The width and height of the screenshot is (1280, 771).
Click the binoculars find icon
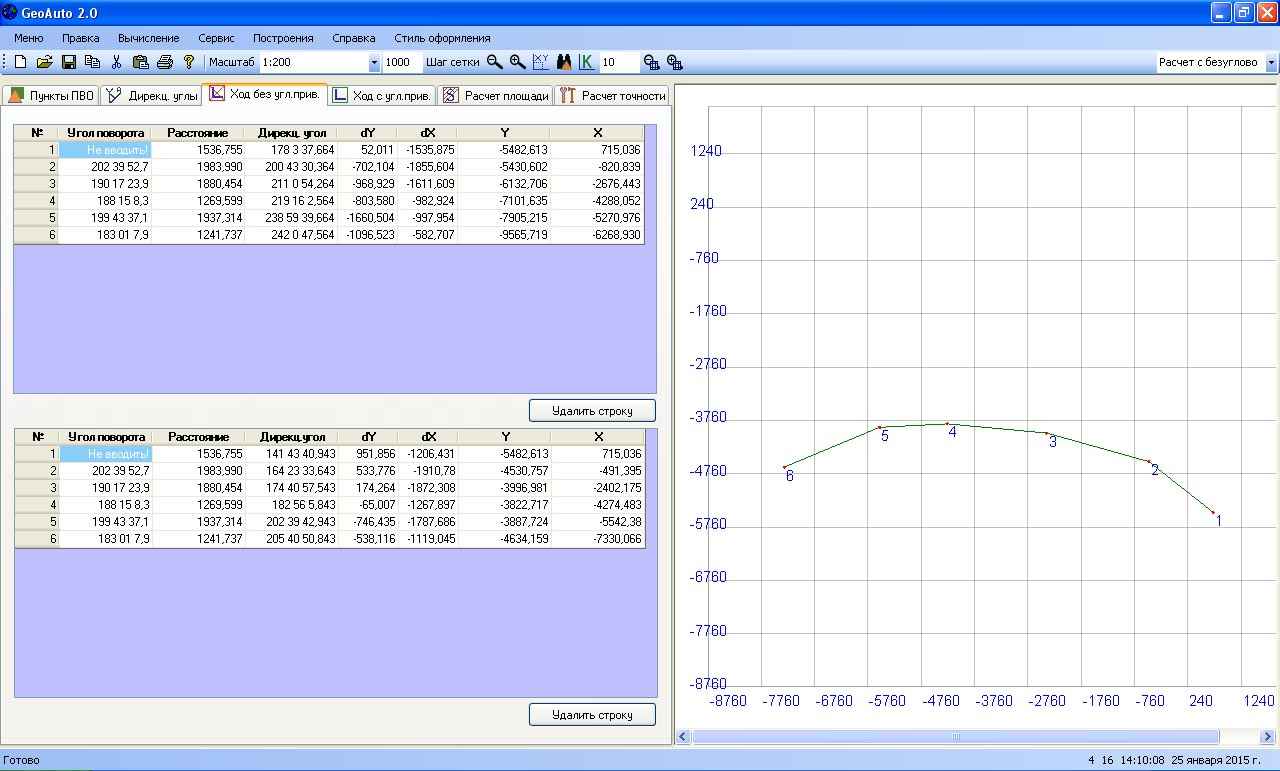point(564,62)
